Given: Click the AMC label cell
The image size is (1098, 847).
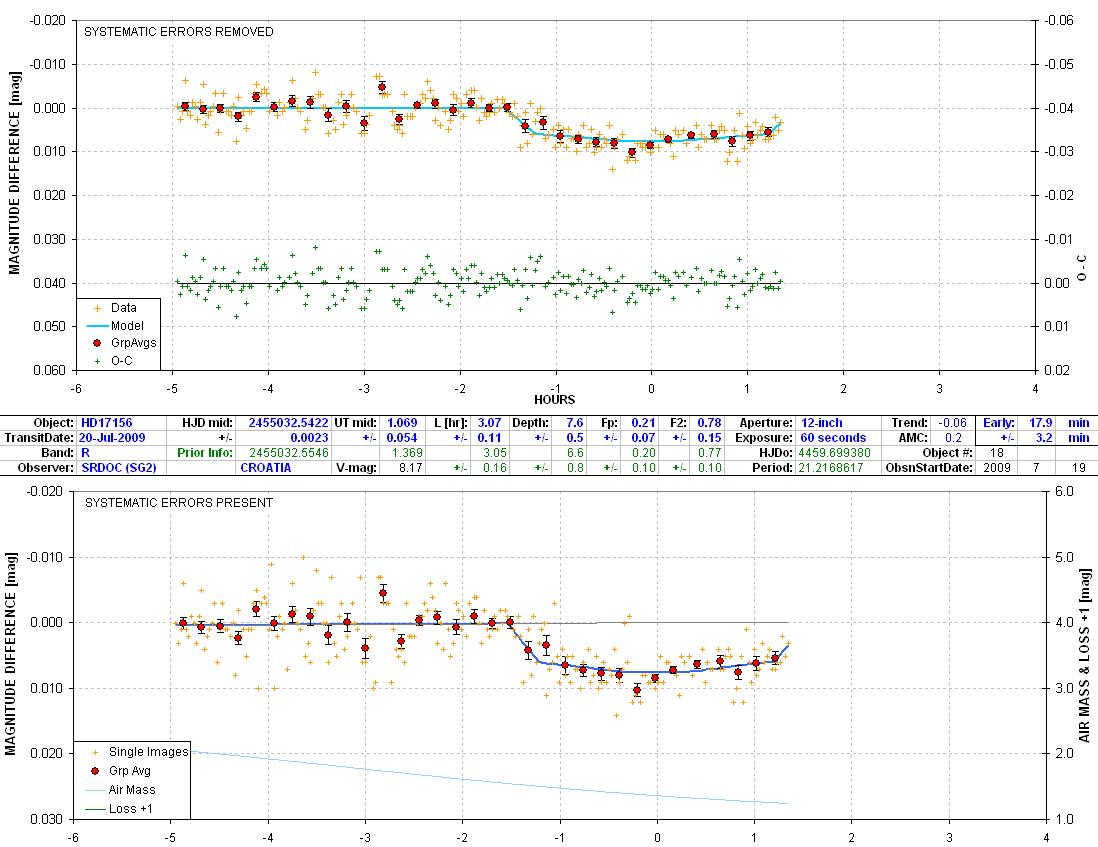Looking at the screenshot, I should 912,438.
